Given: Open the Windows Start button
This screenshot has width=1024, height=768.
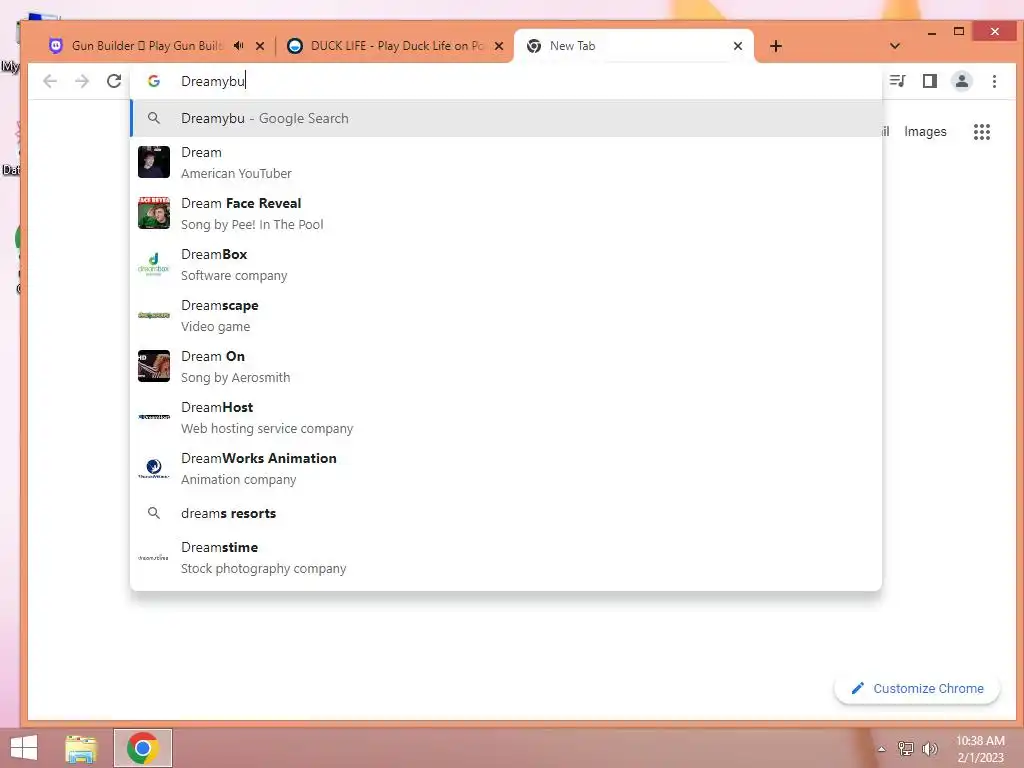Looking at the screenshot, I should pyautogui.click(x=24, y=748).
